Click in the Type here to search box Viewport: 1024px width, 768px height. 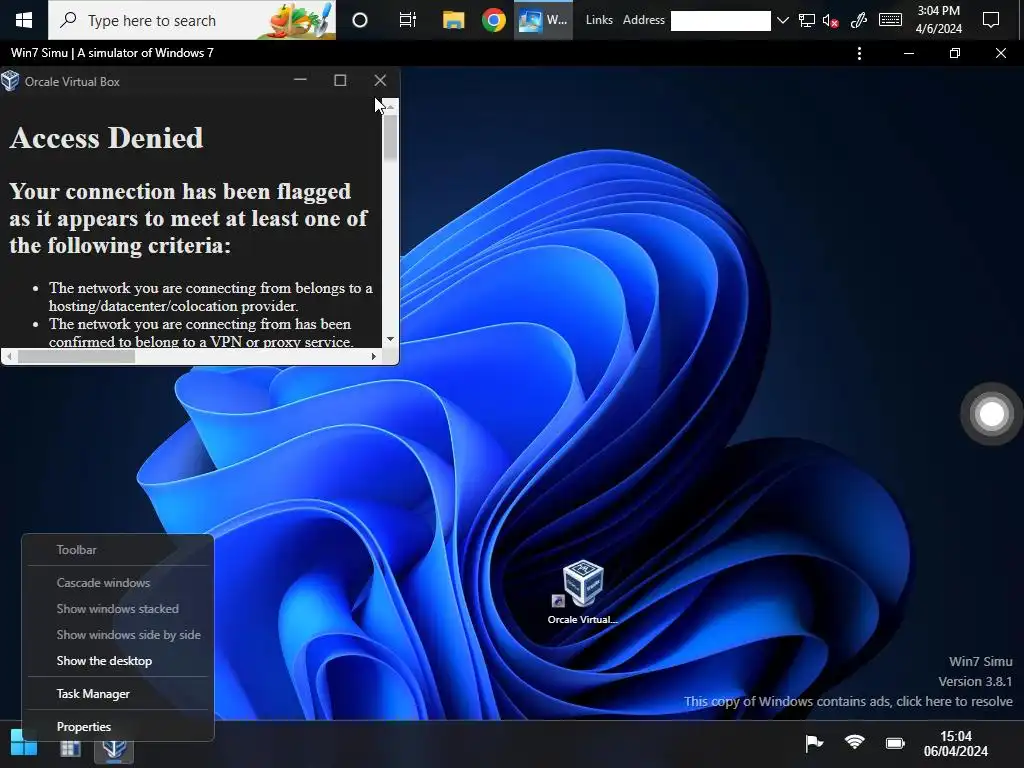click(192, 20)
